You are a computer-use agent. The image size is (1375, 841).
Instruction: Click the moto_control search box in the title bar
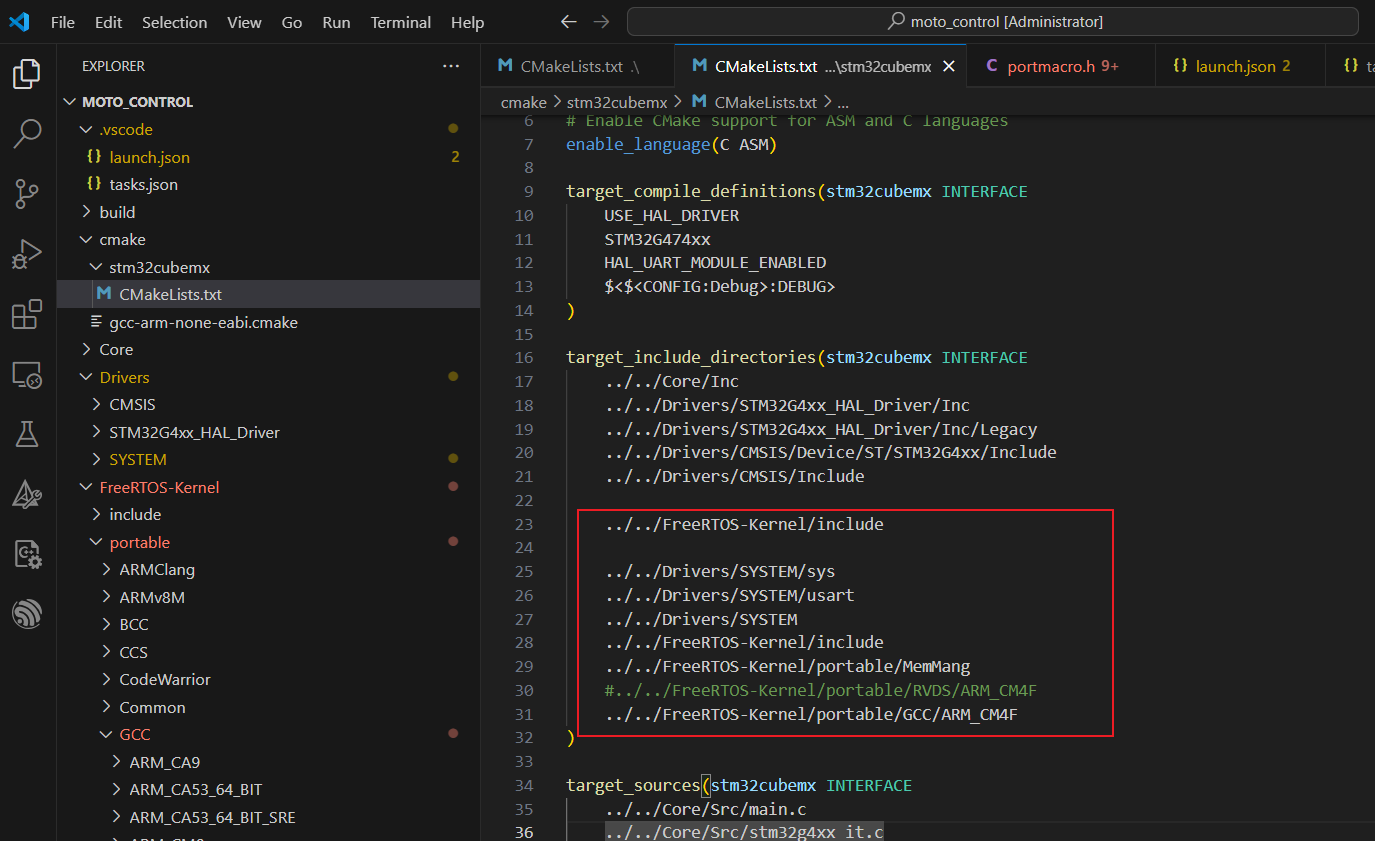coord(992,21)
